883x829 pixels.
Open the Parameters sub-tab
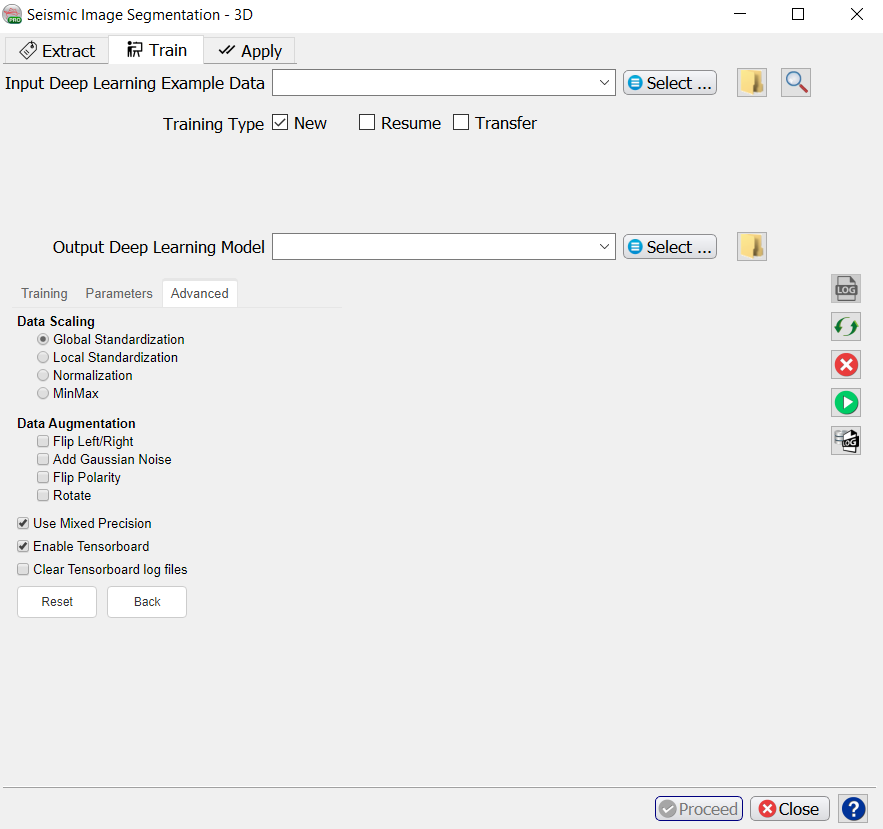pyautogui.click(x=119, y=293)
